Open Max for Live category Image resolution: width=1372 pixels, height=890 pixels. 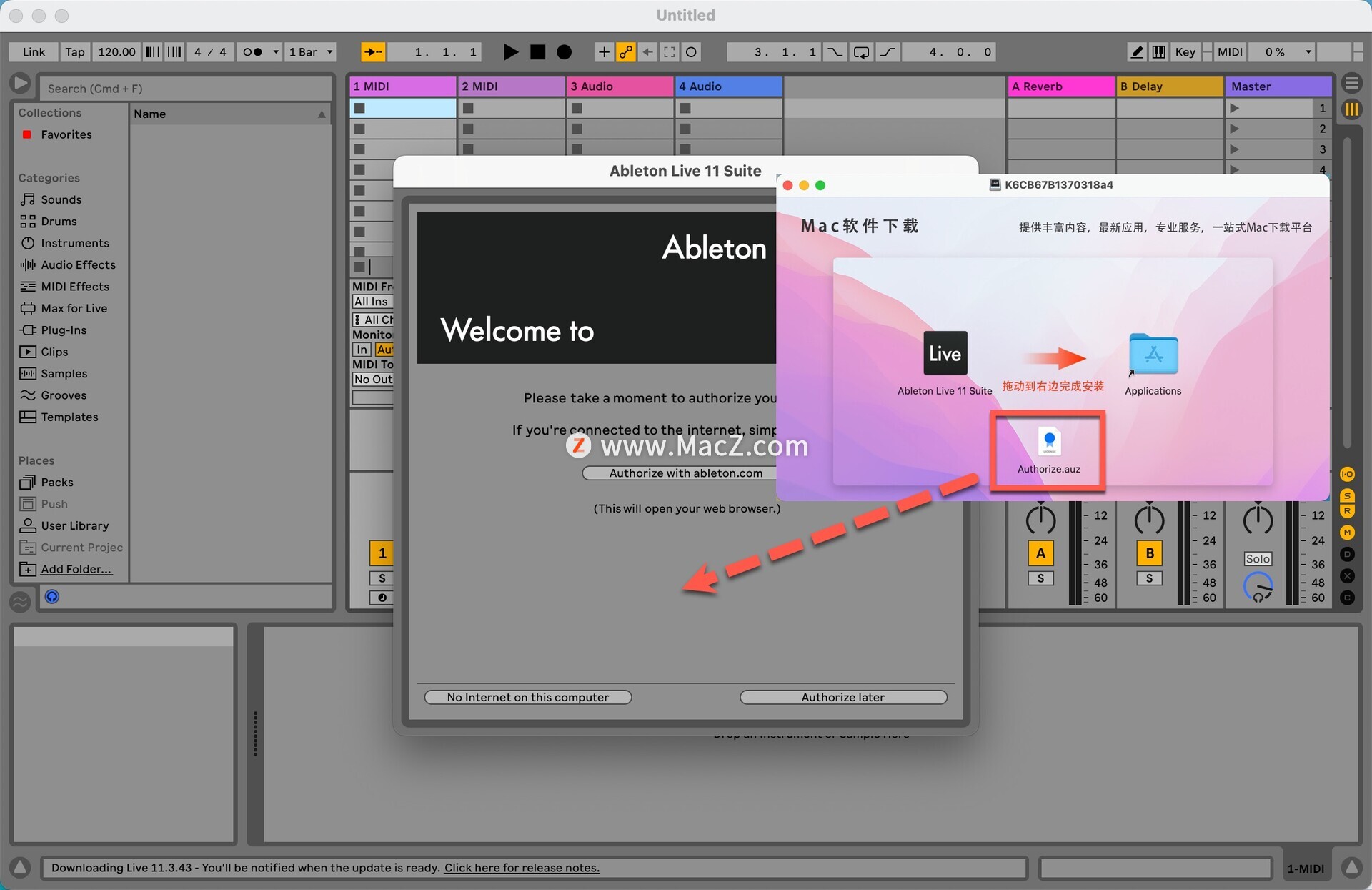pyautogui.click(x=74, y=308)
